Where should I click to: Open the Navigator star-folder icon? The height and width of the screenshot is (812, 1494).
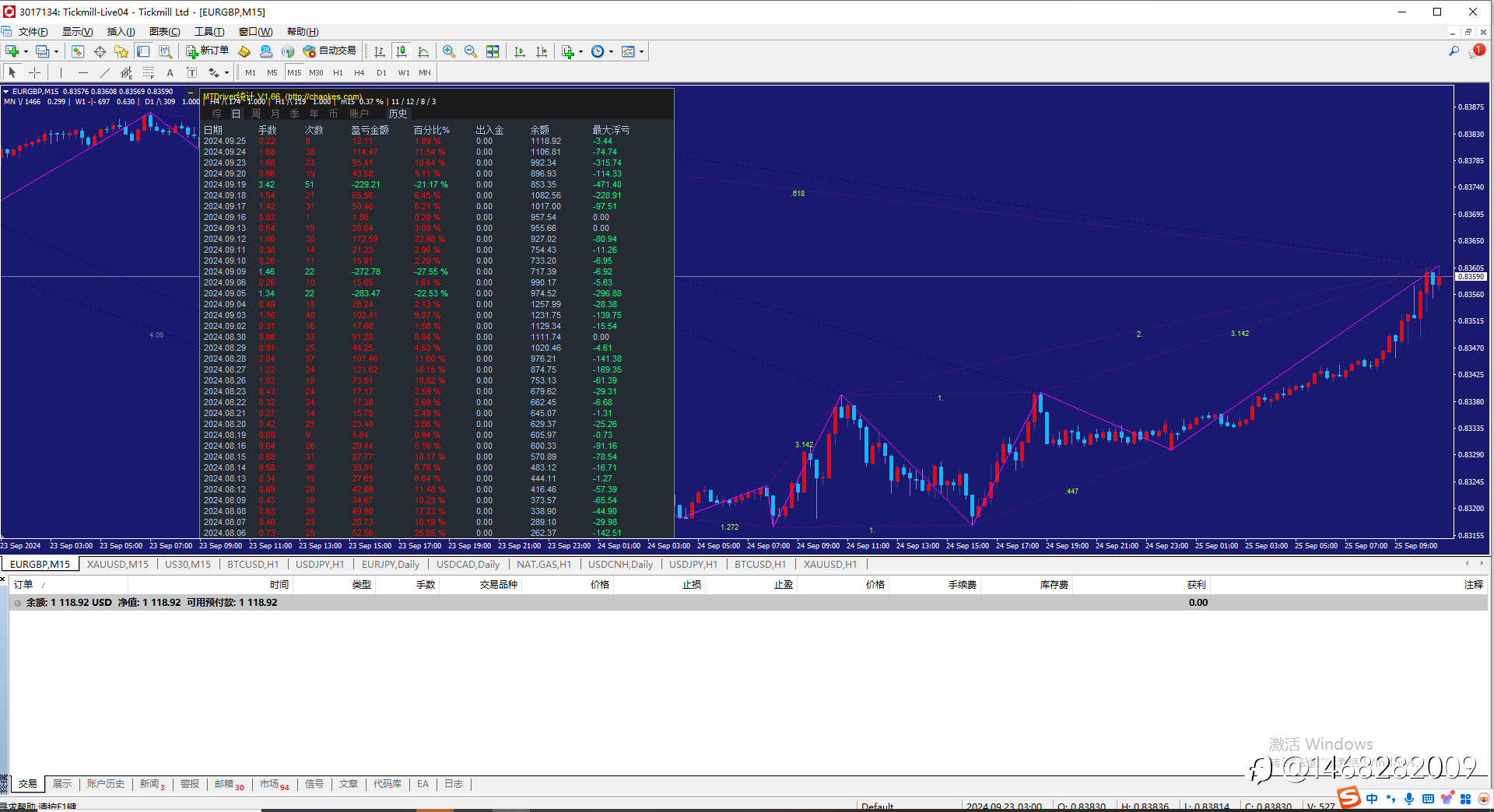click(x=121, y=51)
